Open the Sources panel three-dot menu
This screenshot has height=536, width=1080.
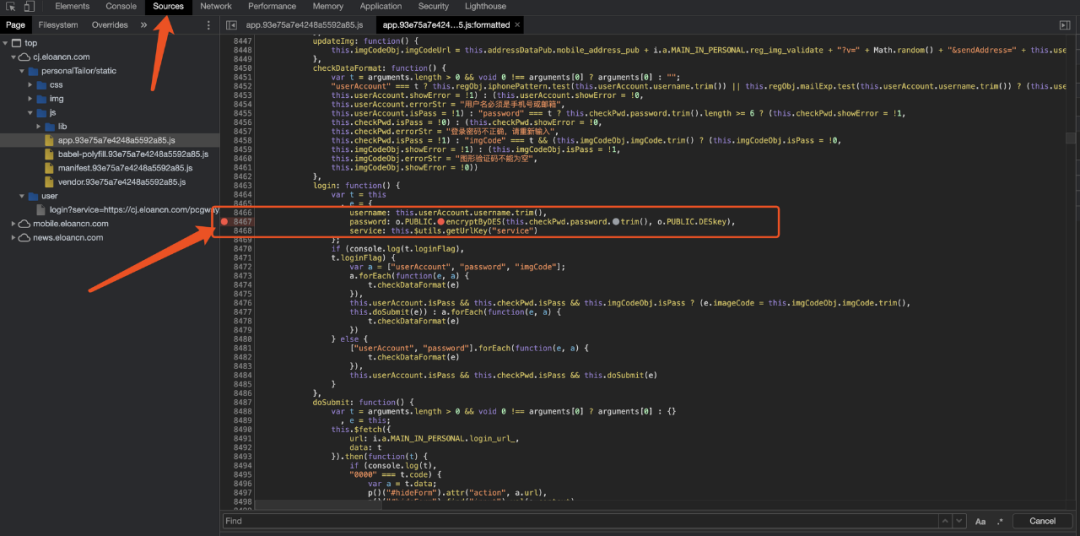(209, 25)
